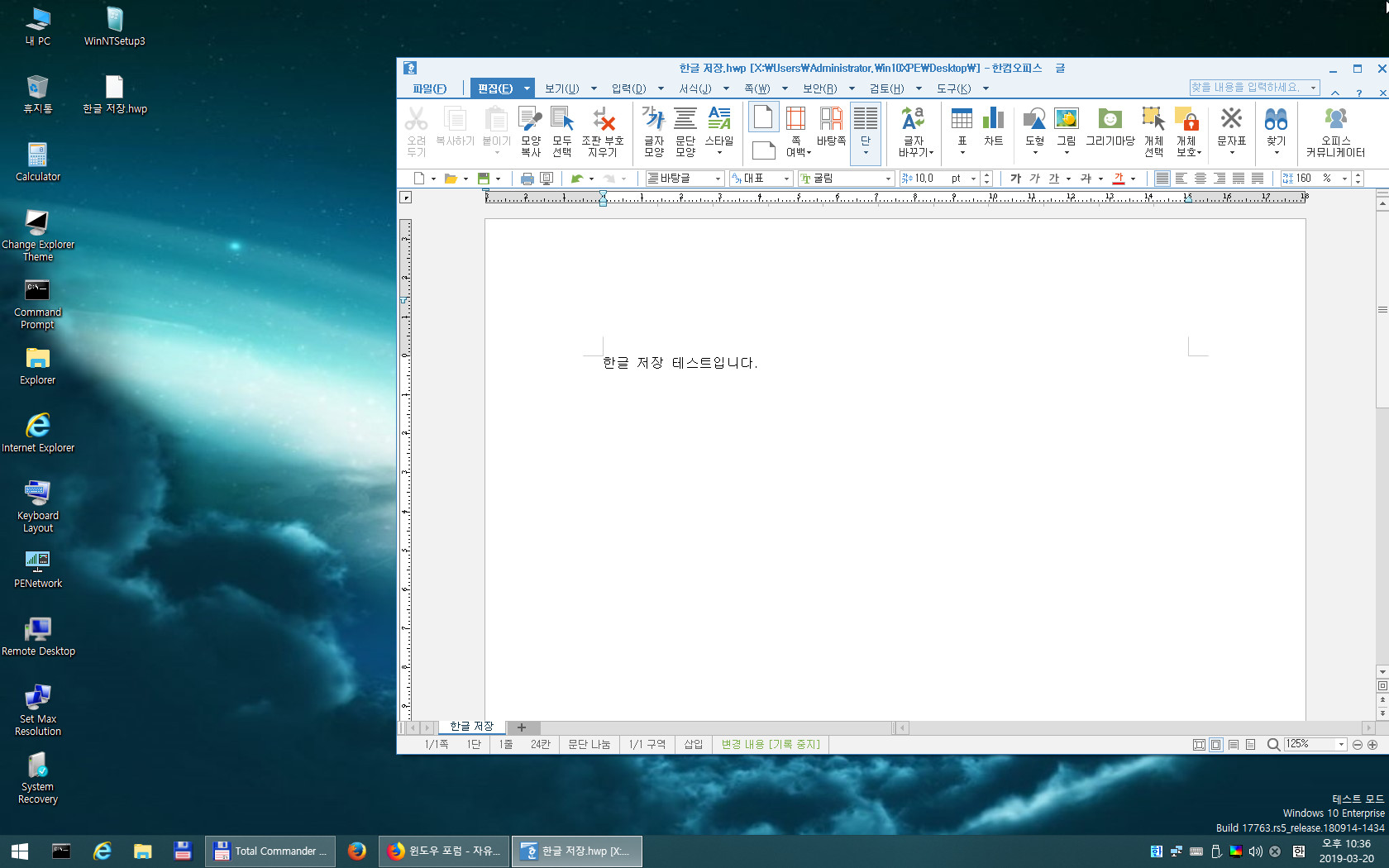Screen dimensions: 1389x868
Task: Click the Change Case (글자 바꾸기) icon
Action: [x=915, y=131]
